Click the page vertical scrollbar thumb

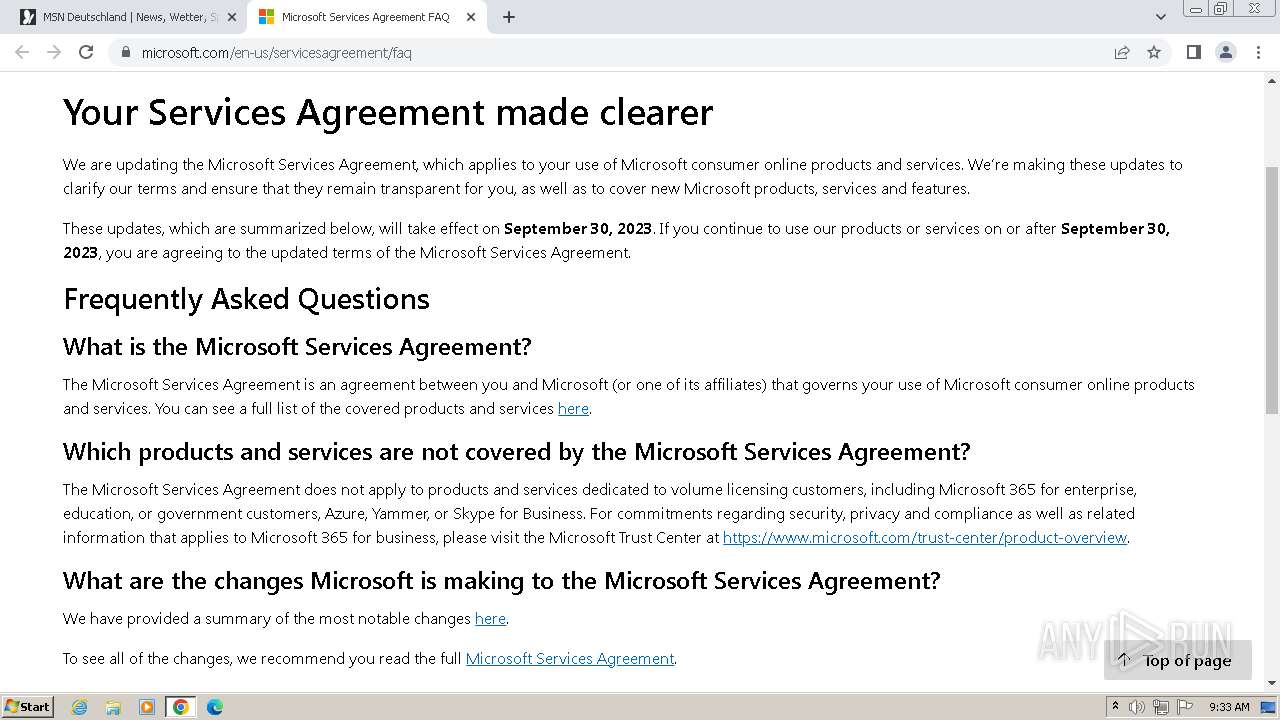(1272, 290)
